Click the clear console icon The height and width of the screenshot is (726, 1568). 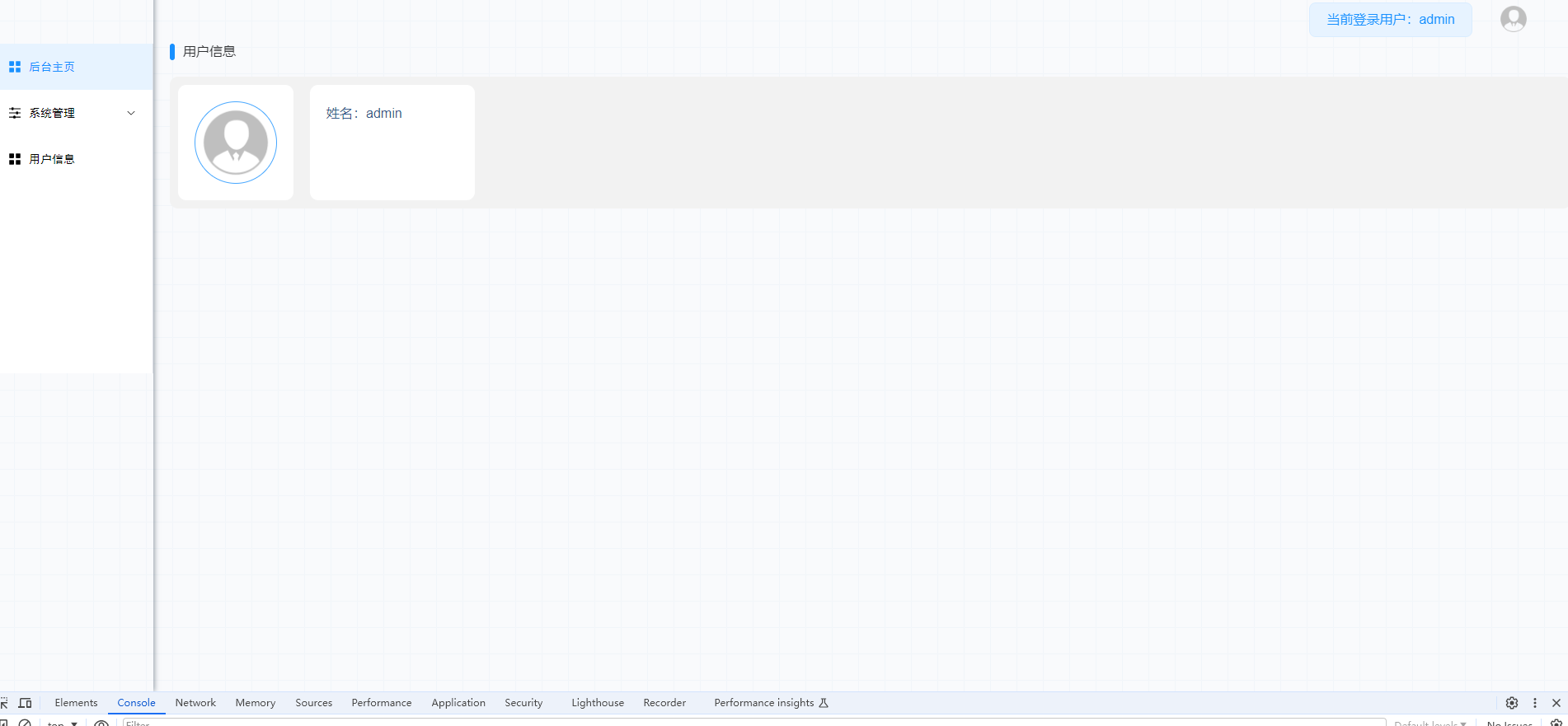point(26,723)
